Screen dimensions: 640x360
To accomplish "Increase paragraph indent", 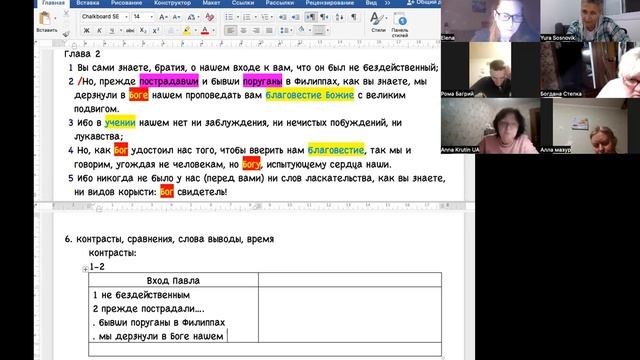I will pyautogui.click(x=296, y=17).
